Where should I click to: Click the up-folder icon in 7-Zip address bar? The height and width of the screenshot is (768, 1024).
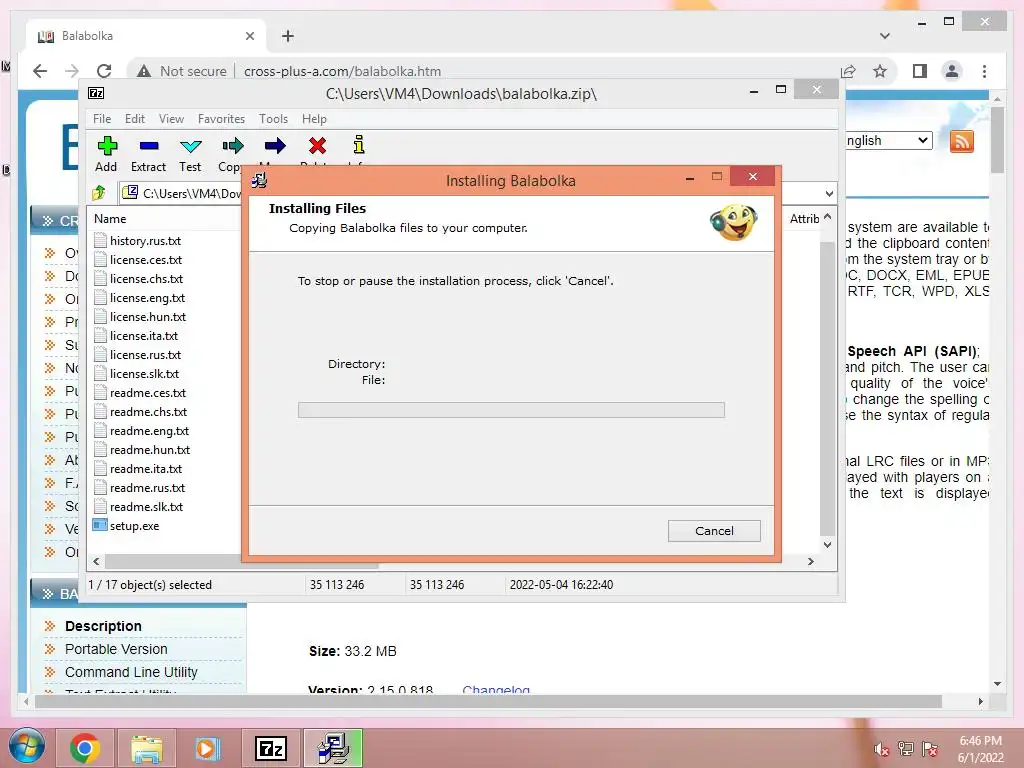(99, 193)
